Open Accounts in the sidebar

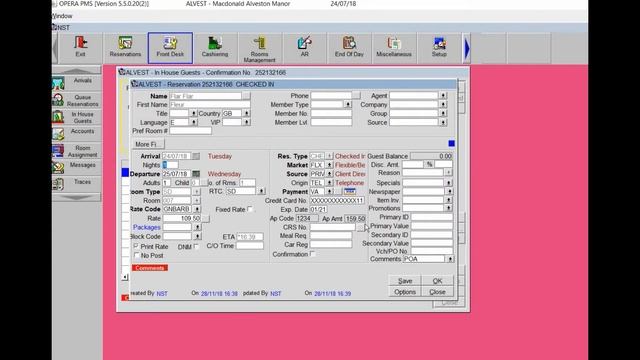click(x=77, y=134)
